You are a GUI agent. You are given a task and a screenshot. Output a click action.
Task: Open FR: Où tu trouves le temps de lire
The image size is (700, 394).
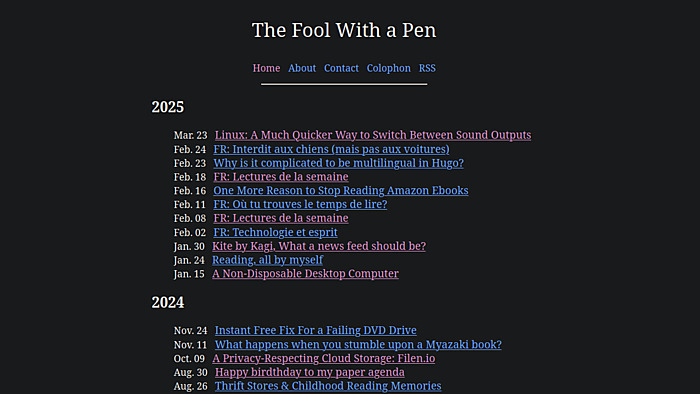pyautogui.click(x=300, y=204)
